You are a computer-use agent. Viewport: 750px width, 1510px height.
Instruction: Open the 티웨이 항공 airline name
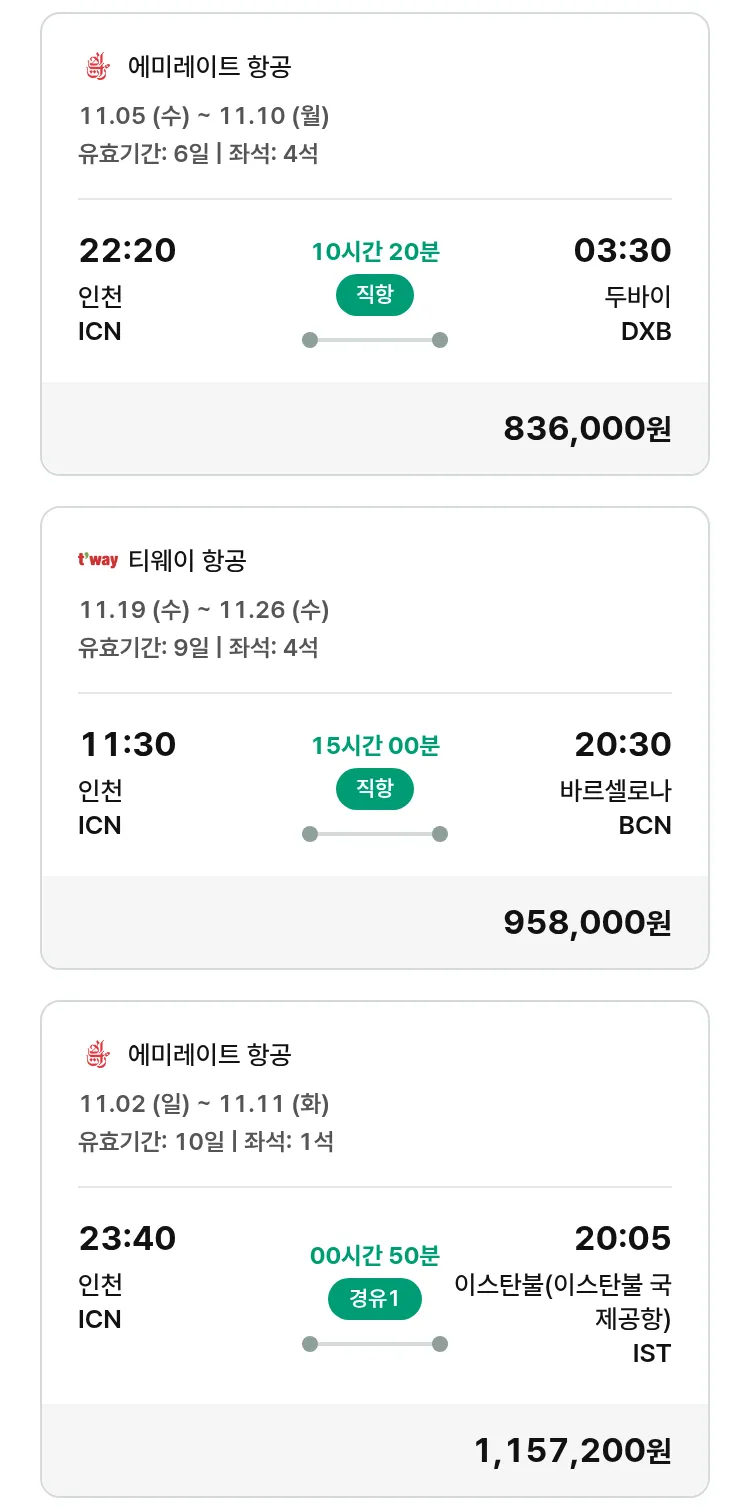point(187,561)
